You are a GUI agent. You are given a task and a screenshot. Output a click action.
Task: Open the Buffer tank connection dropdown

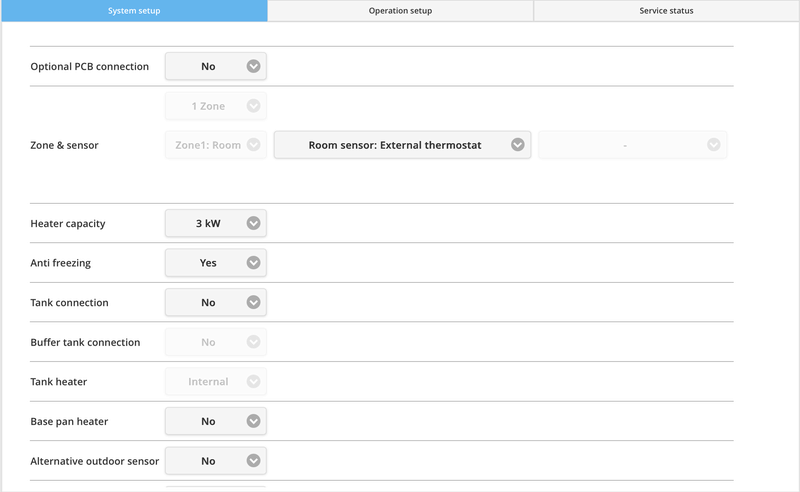tap(216, 342)
